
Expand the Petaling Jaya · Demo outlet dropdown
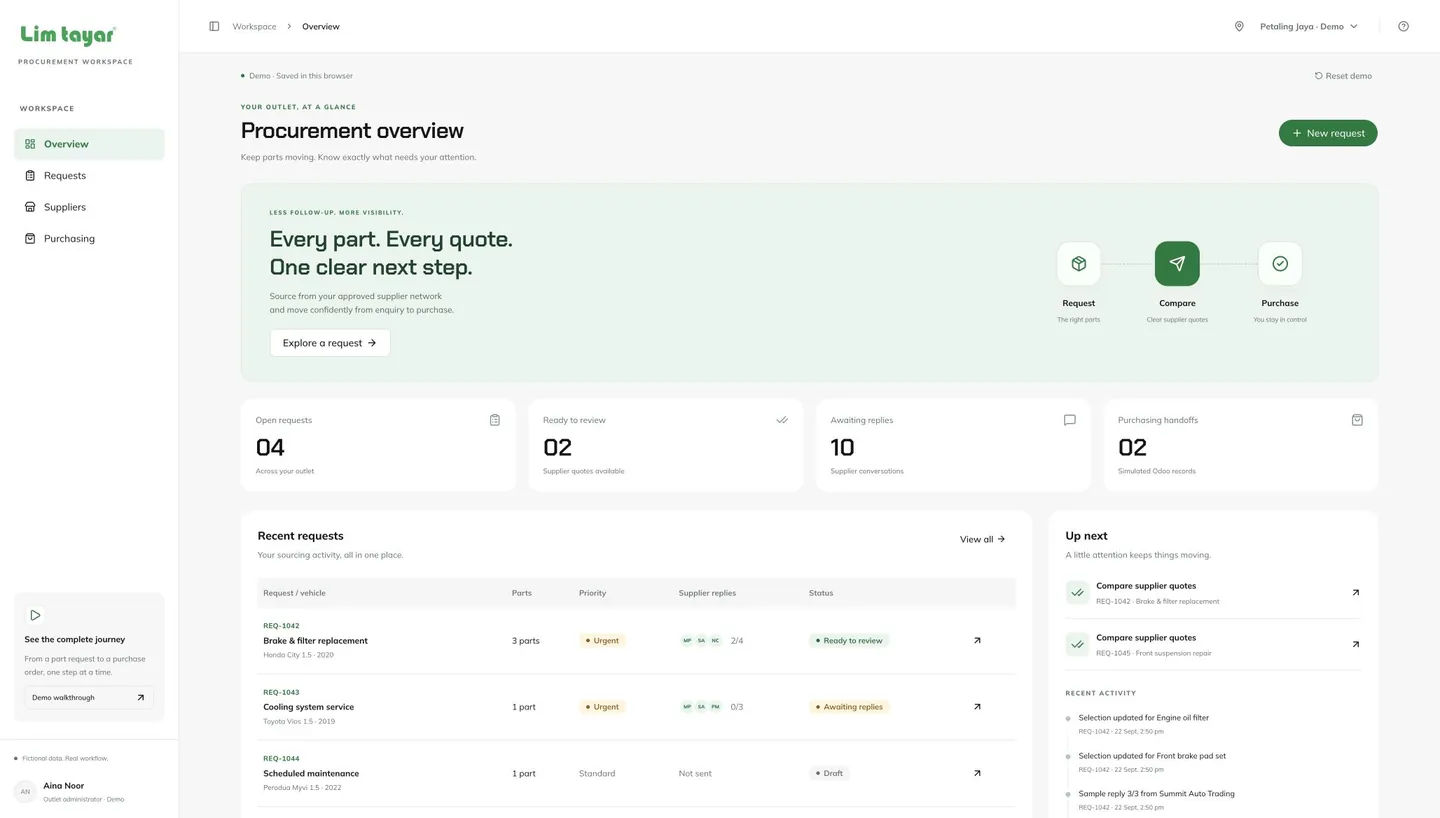pos(1309,26)
